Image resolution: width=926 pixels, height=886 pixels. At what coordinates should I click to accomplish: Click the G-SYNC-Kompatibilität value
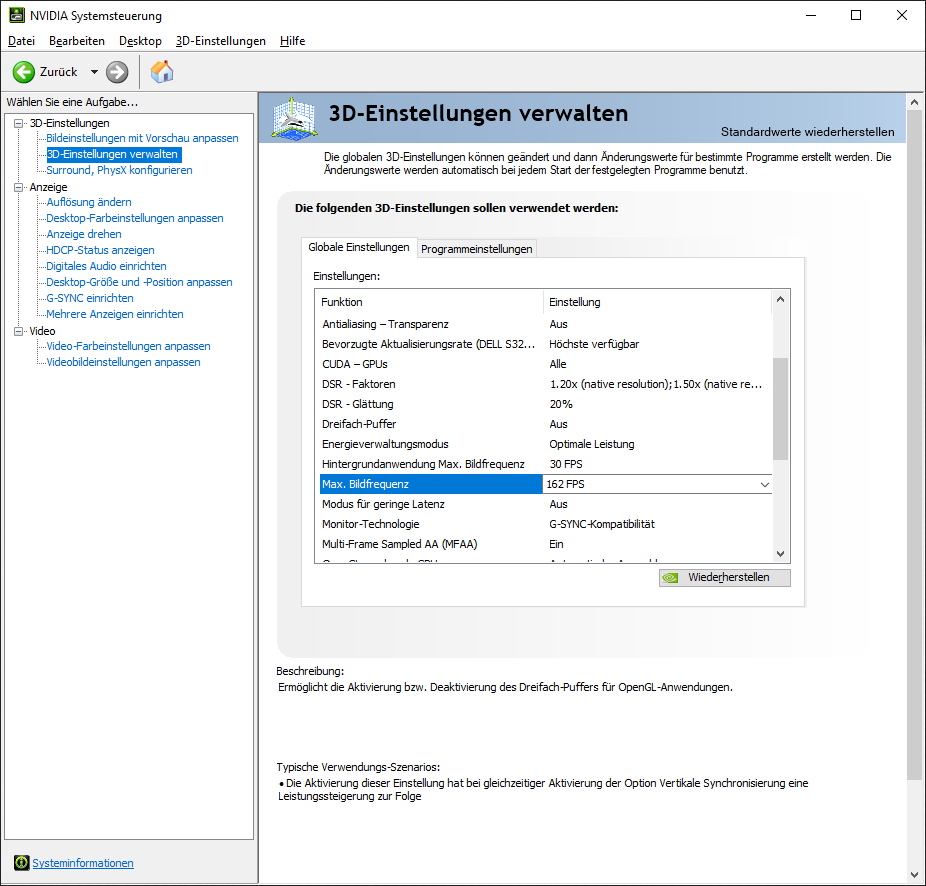[x=602, y=524]
